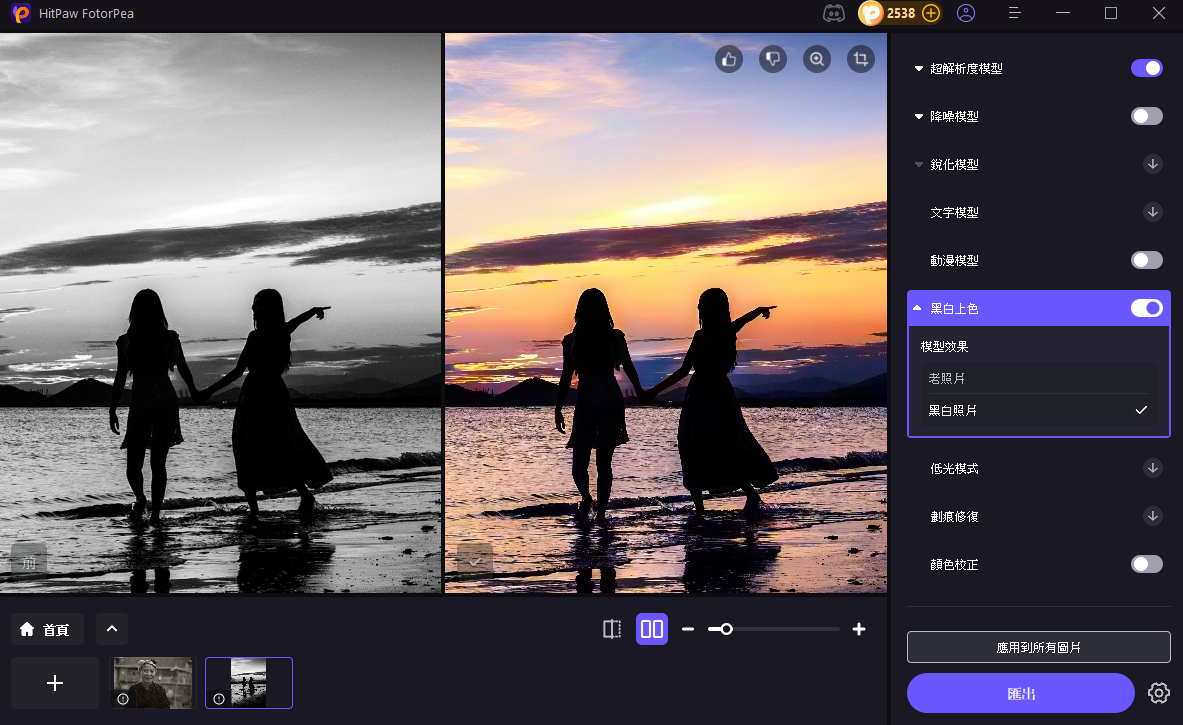This screenshot has width=1183, height=725.
Task: Open the crop tool icon
Action: pyautogui.click(x=860, y=60)
